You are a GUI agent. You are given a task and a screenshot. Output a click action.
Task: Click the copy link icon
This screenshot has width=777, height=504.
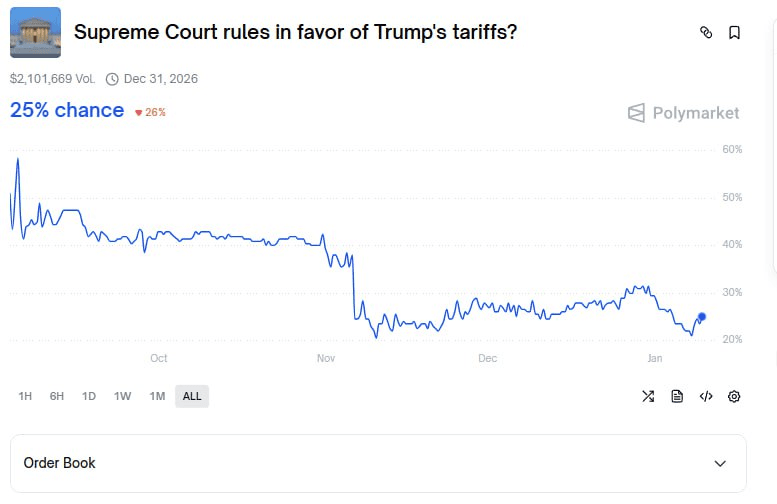tap(706, 32)
